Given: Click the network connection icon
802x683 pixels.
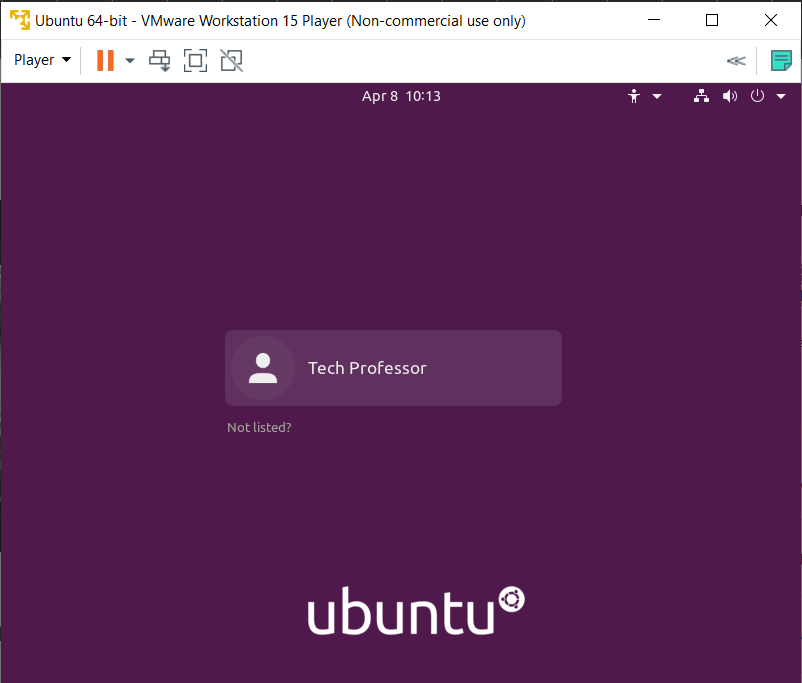Looking at the screenshot, I should 701,96.
